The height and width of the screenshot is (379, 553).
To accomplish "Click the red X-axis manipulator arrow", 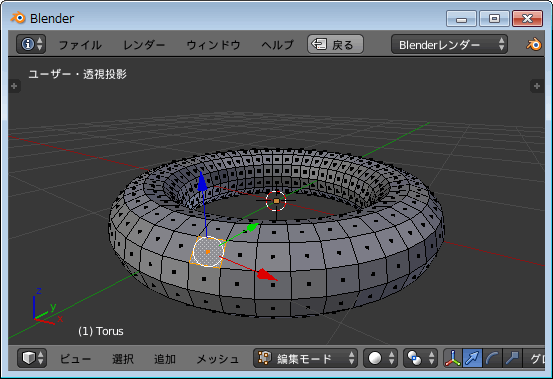I will coord(267,274).
